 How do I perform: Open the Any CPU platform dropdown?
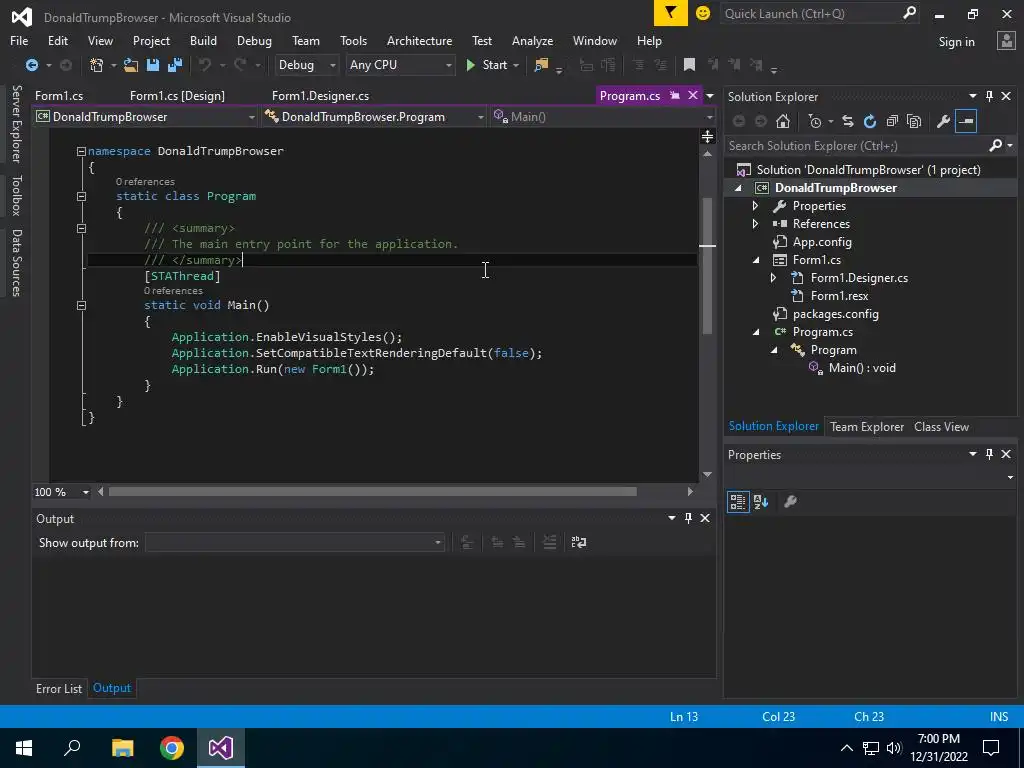point(400,65)
